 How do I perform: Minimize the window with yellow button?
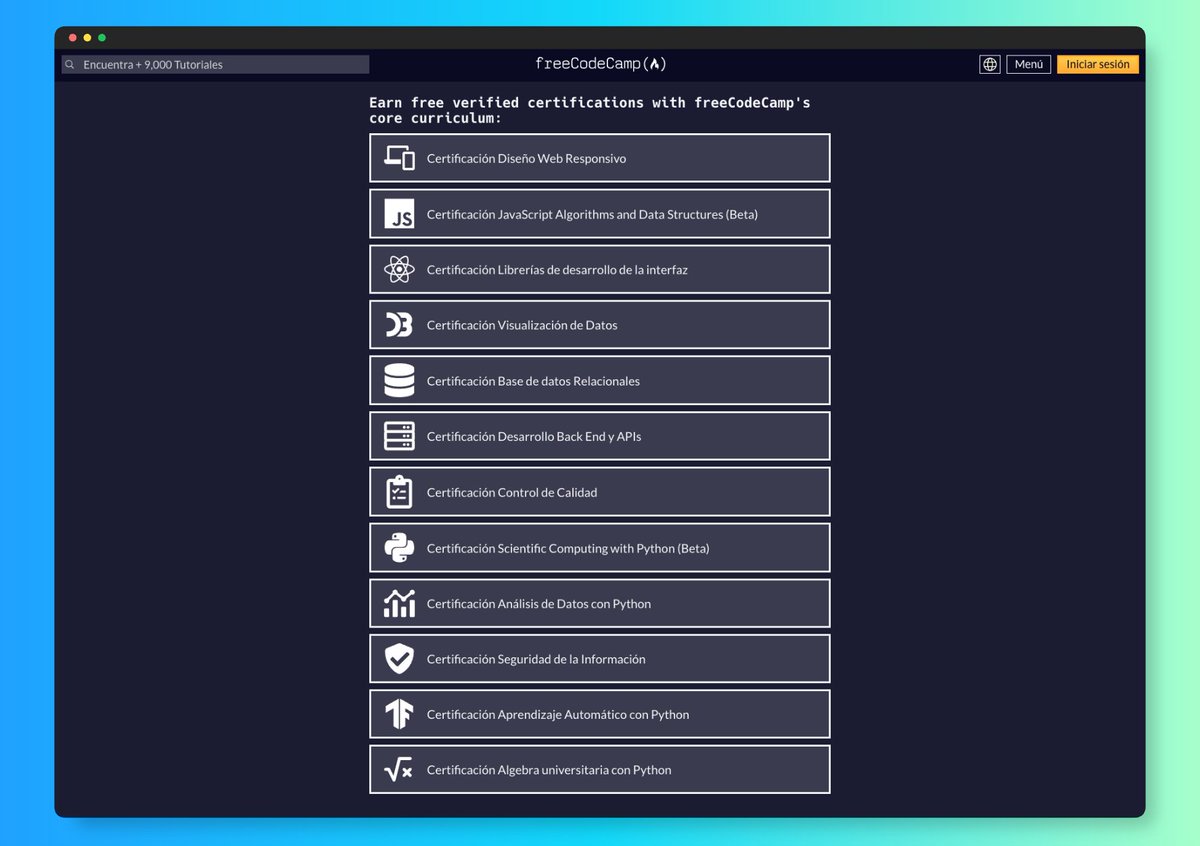tap(87, 38)
